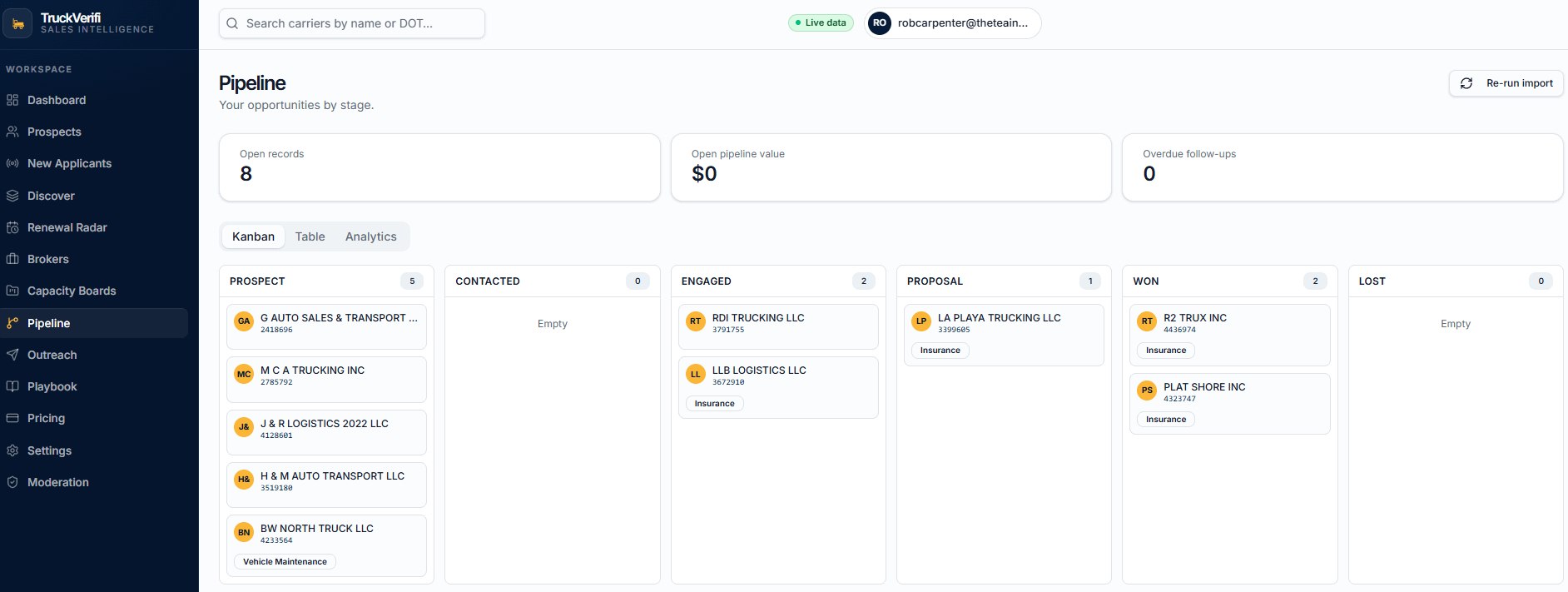
Task: Click the Moderation shield icon
Action: 12,482
